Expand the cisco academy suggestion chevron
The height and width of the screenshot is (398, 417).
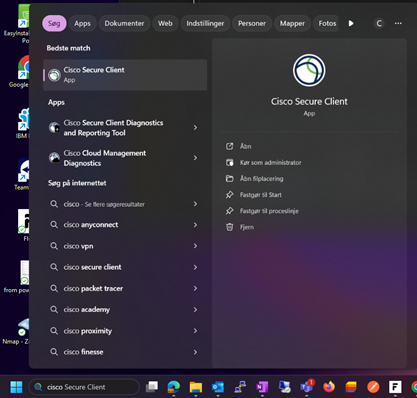[195, 310]
